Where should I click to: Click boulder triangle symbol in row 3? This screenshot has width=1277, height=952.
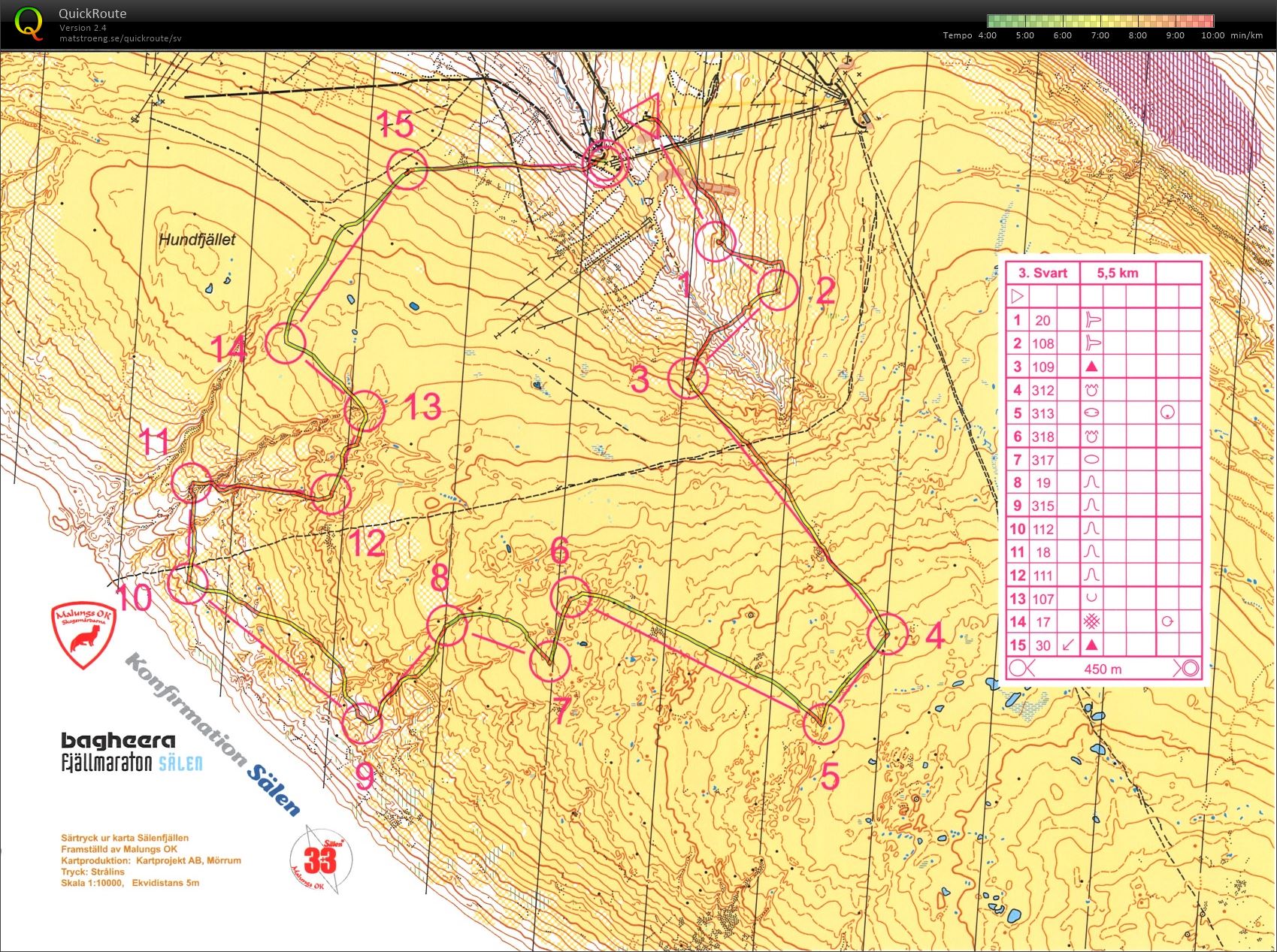[x=1091, y=367]
